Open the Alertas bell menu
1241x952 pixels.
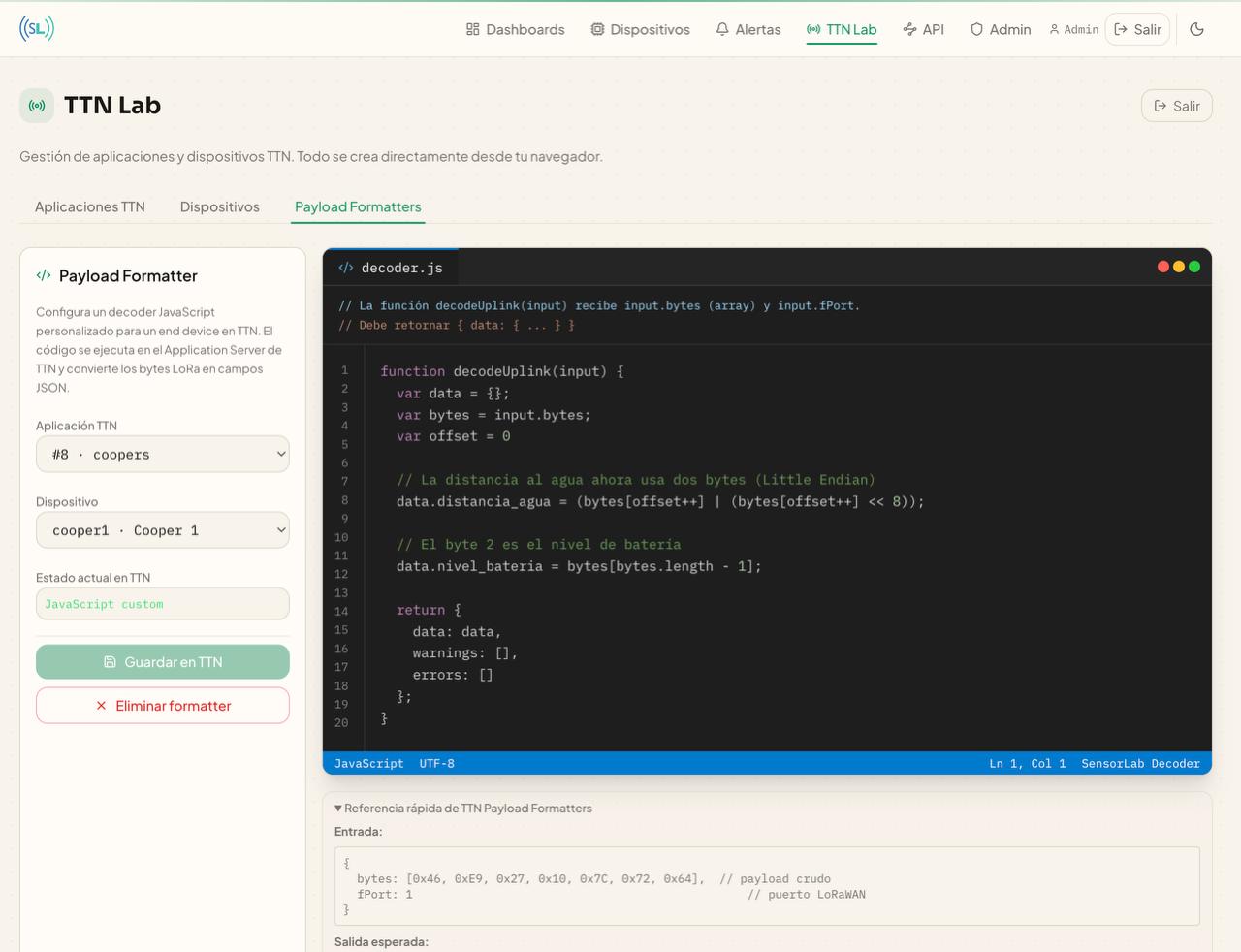(748, 29)
